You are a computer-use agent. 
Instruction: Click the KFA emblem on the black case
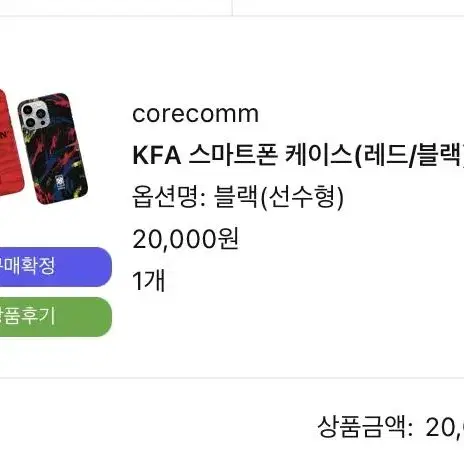pyautogui.click(x=61, y=184)
